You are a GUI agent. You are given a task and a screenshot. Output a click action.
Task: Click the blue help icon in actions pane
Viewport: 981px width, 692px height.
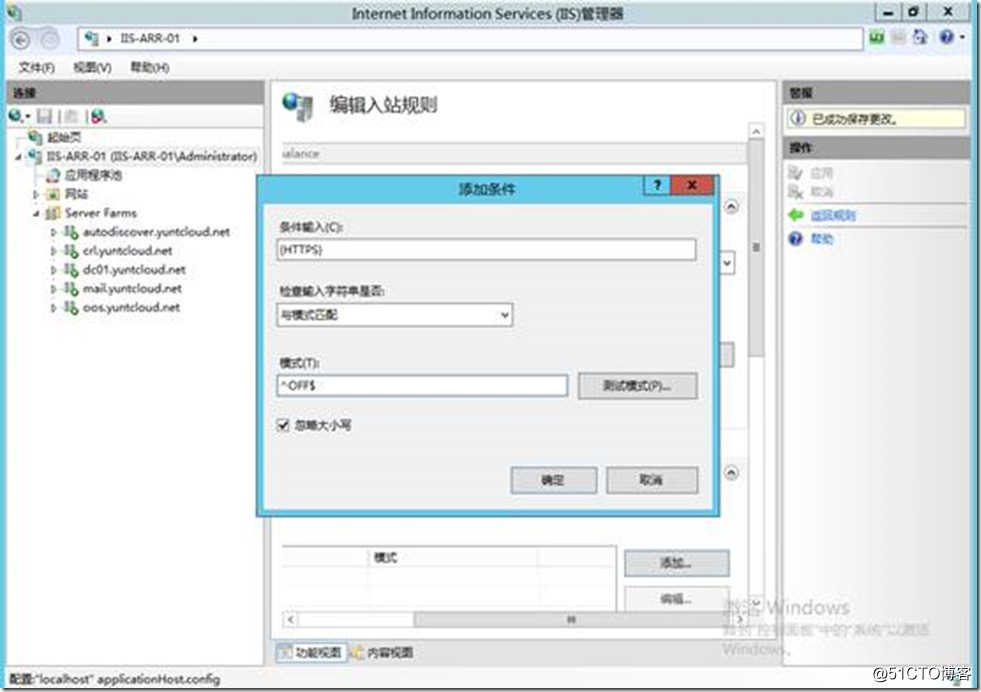click(x=795, y=238)
